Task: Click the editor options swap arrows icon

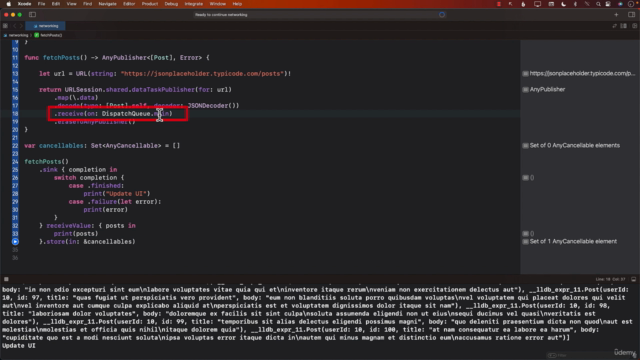Action: click(615, 26)
